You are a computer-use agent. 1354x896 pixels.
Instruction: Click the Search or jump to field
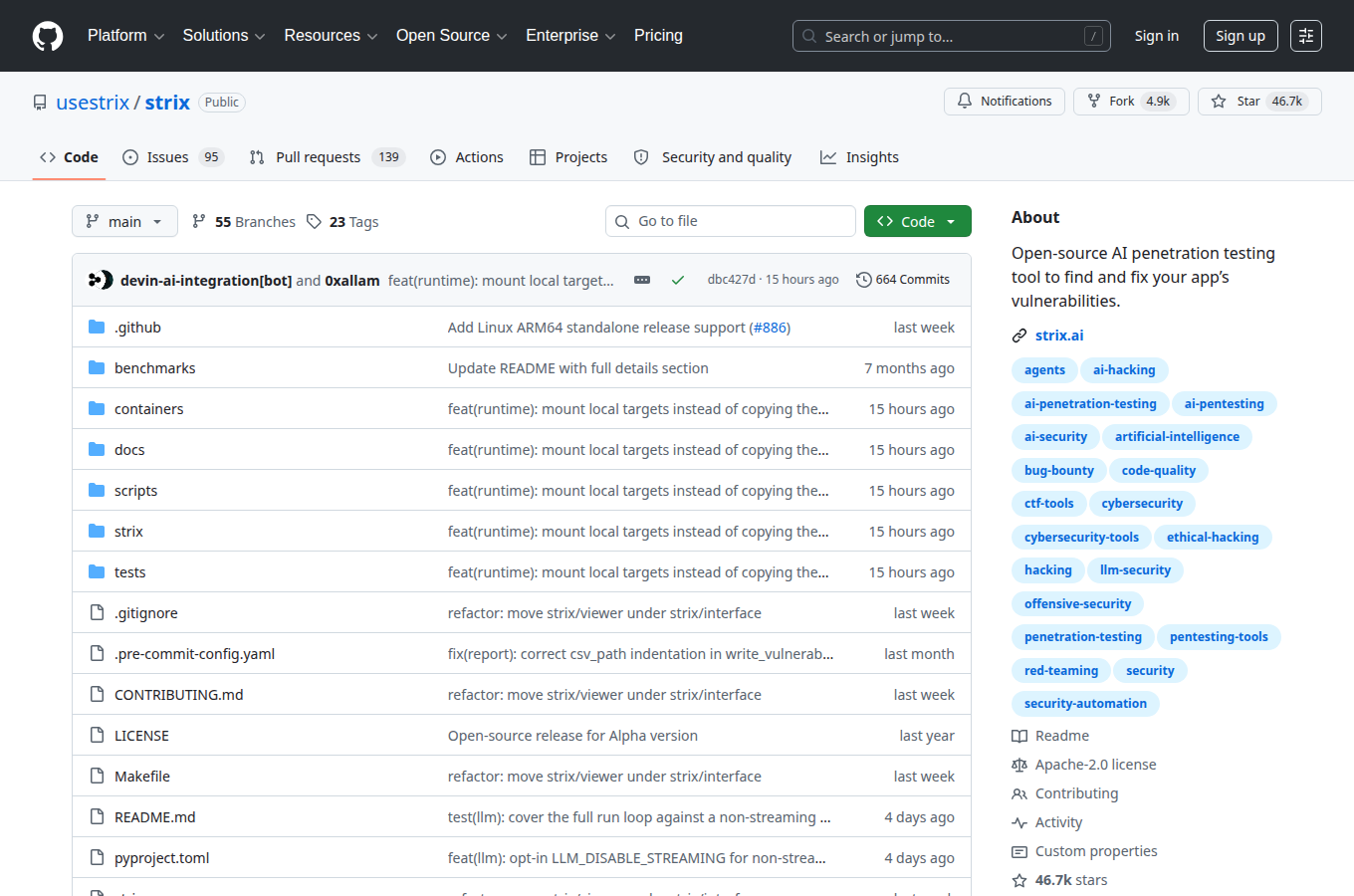pos(952,36)
